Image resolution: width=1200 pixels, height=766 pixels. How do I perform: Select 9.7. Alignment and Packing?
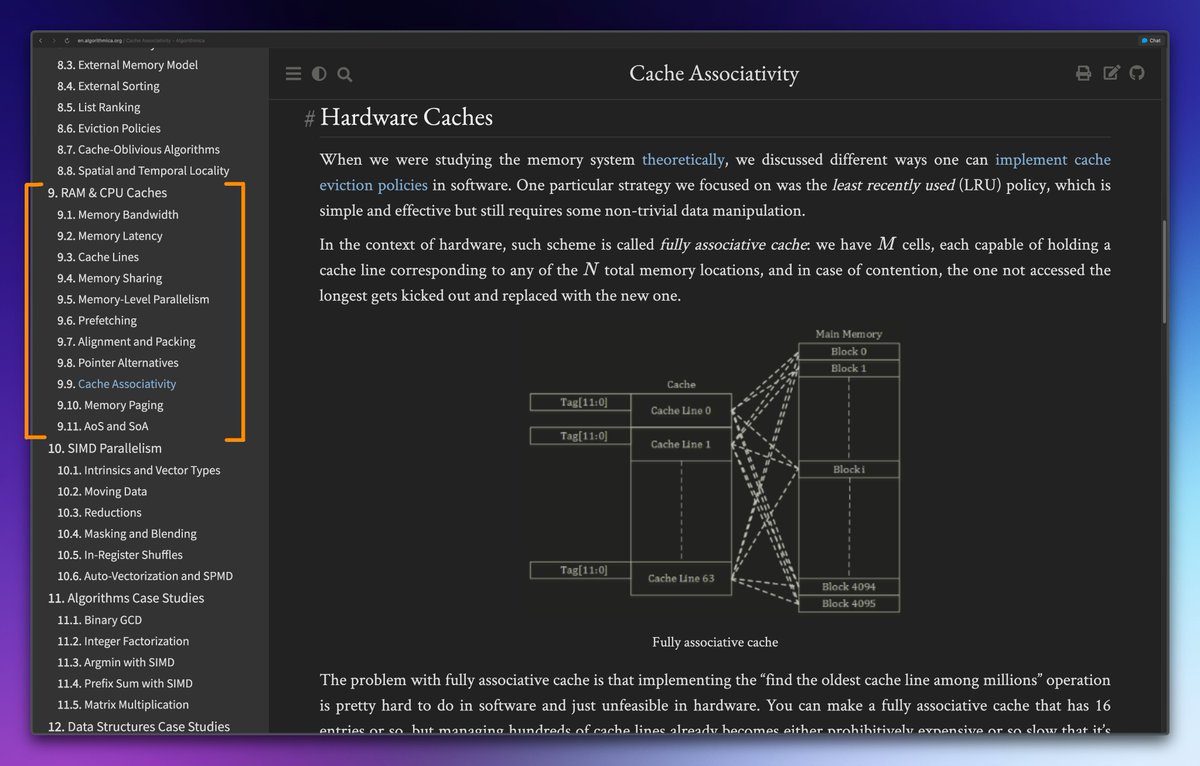tap(126, 342)
